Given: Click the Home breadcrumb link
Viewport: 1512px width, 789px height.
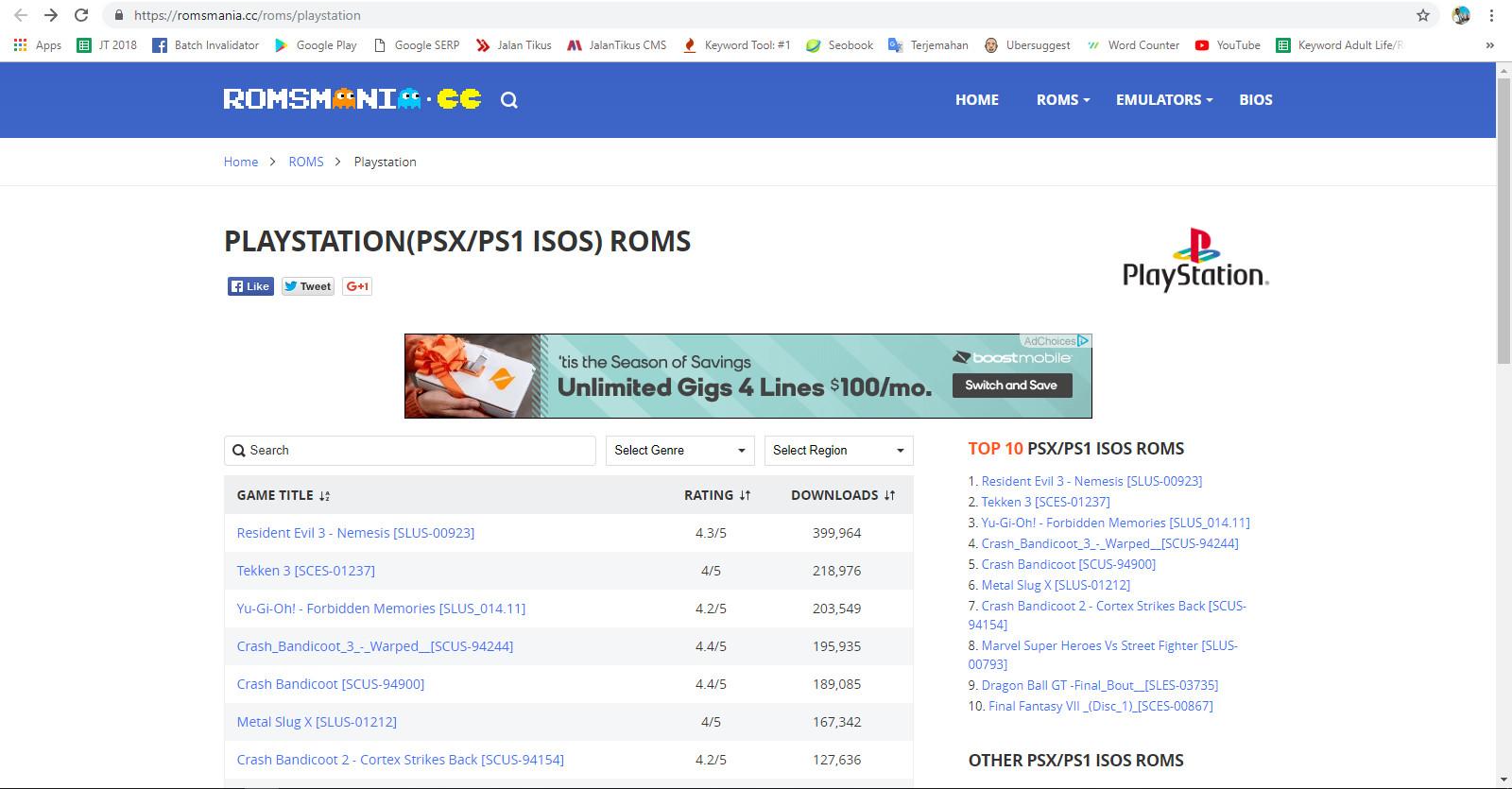Looking at the screenshot, I should pos(241,162).
